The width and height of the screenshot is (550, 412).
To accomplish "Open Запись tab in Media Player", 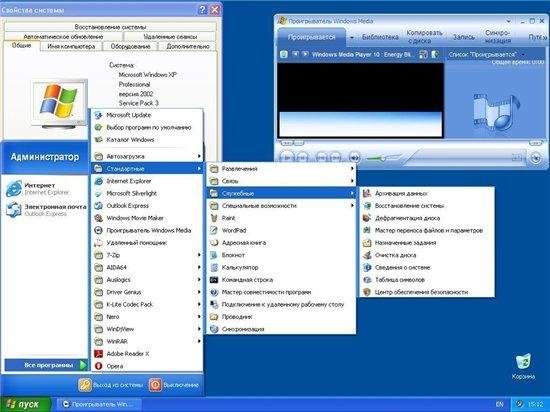I will coord(463,37).
